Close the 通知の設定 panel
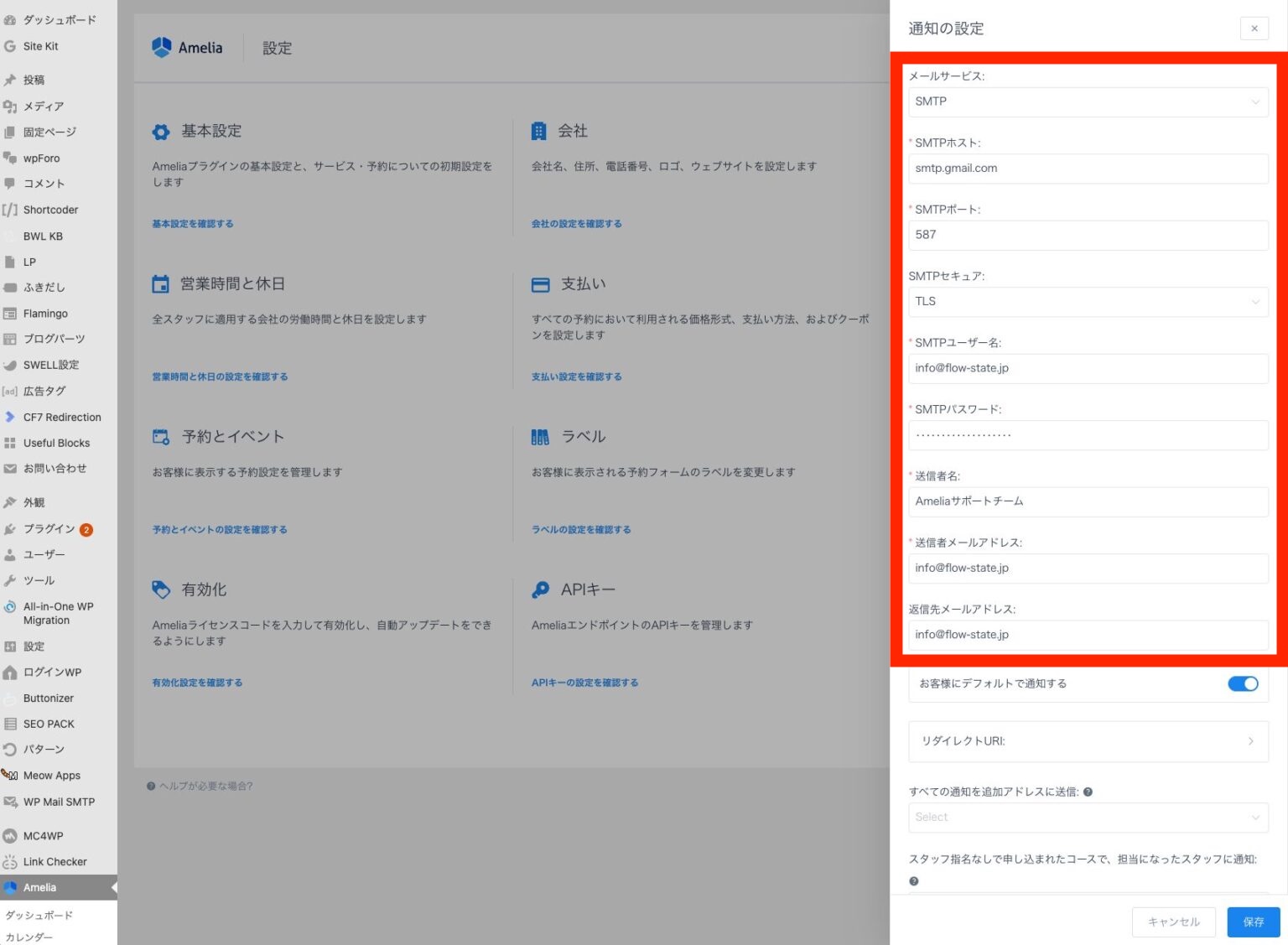1288x945 pixels. click(1254, 29)
